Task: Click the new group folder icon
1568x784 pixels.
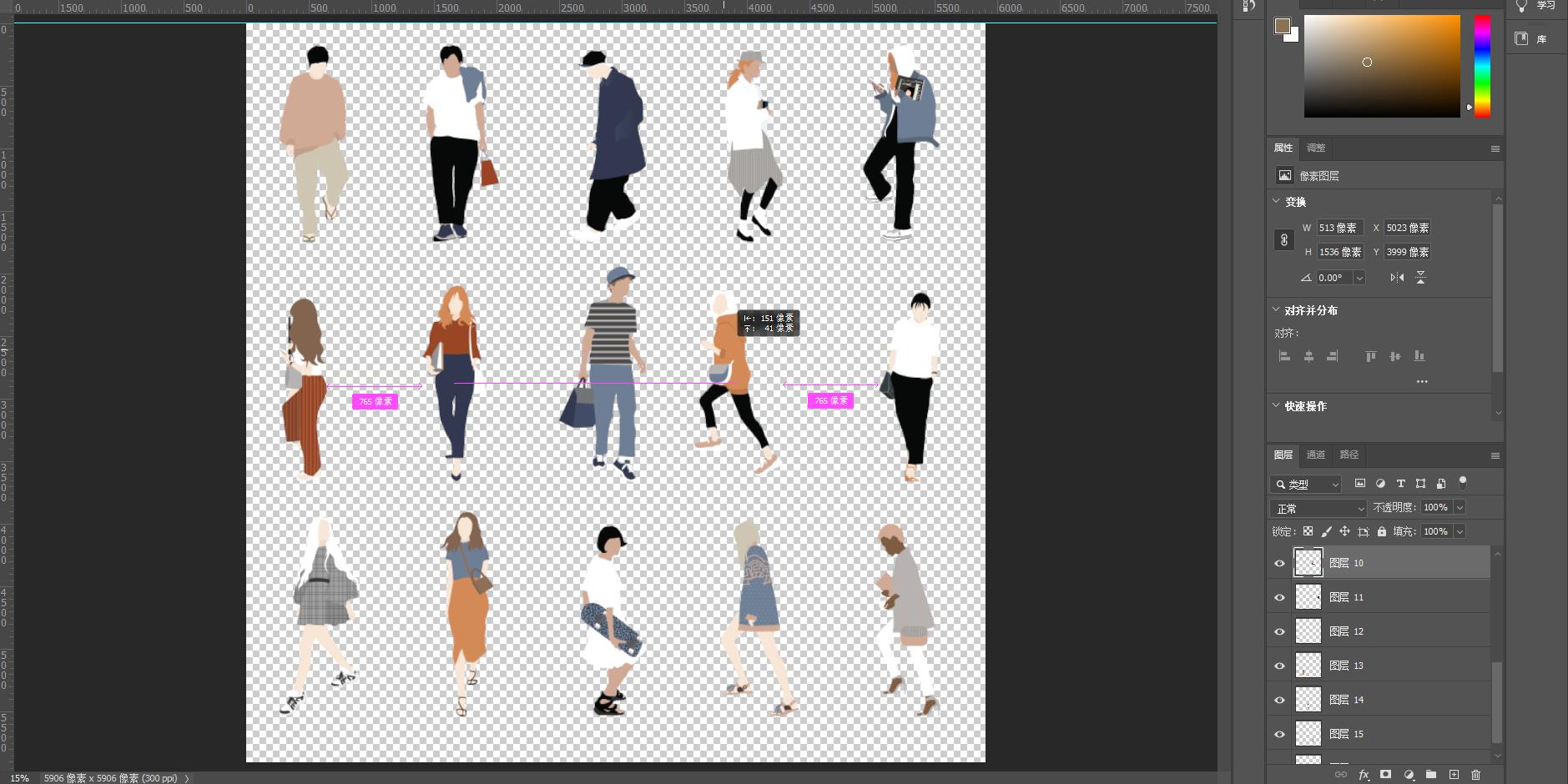Action: (x=1431, y=775)
